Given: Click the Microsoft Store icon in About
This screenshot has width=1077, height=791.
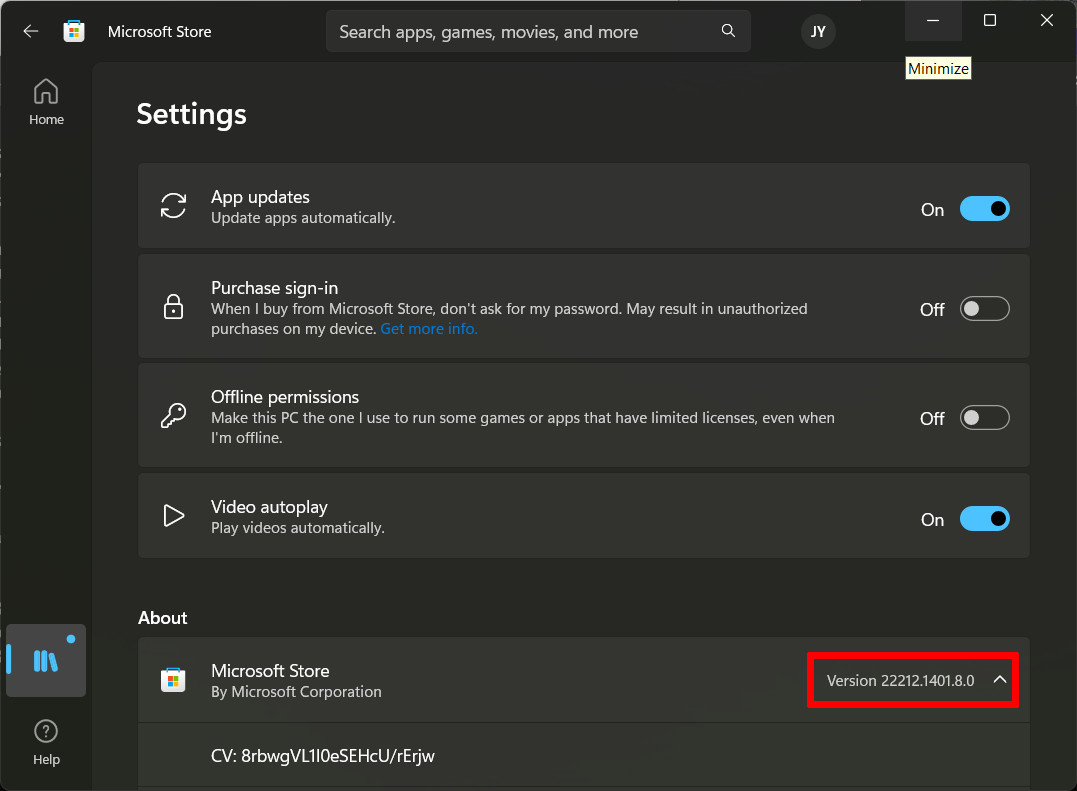Looking at the screenshot, I should point(173,680).
